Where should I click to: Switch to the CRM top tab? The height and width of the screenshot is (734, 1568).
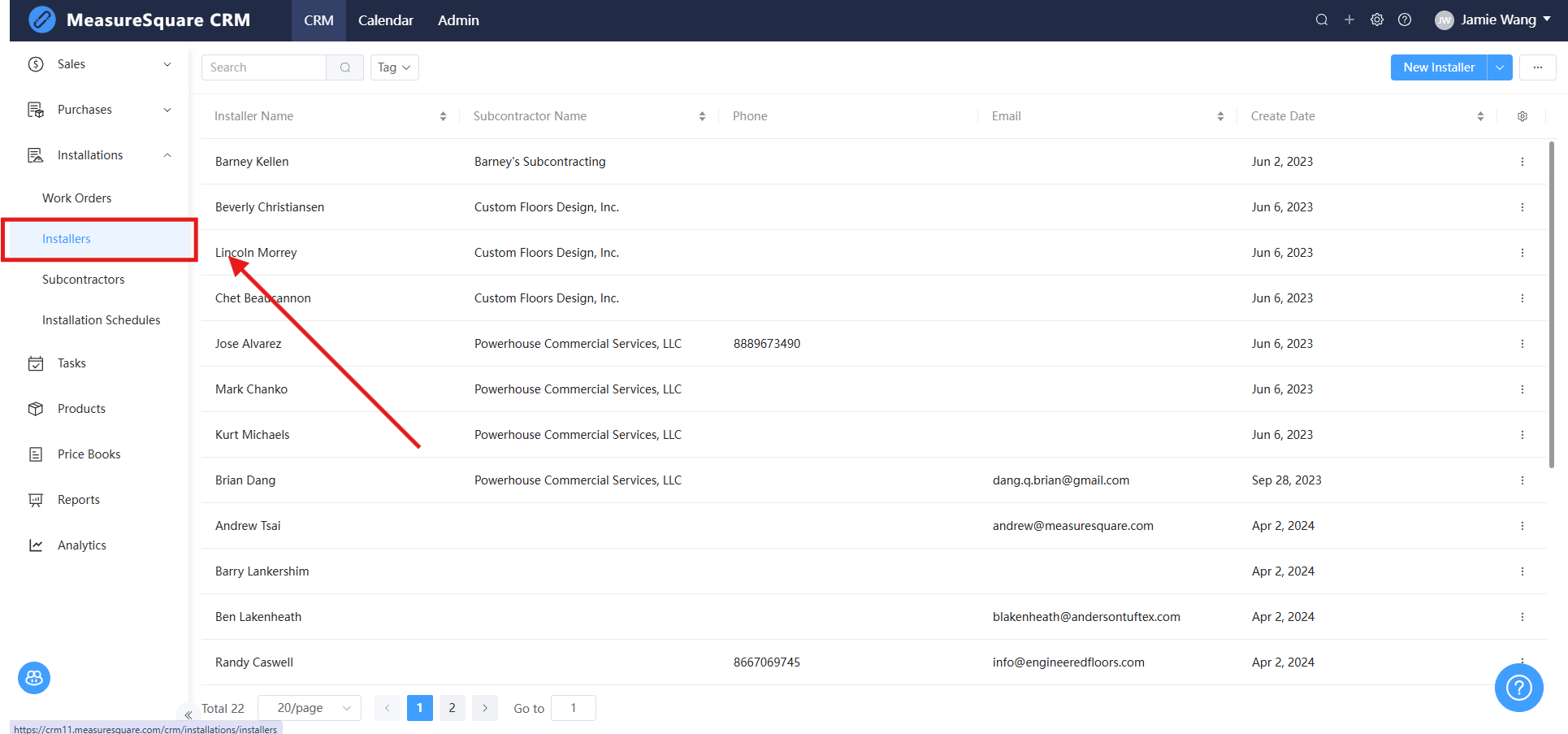point(318,20)
